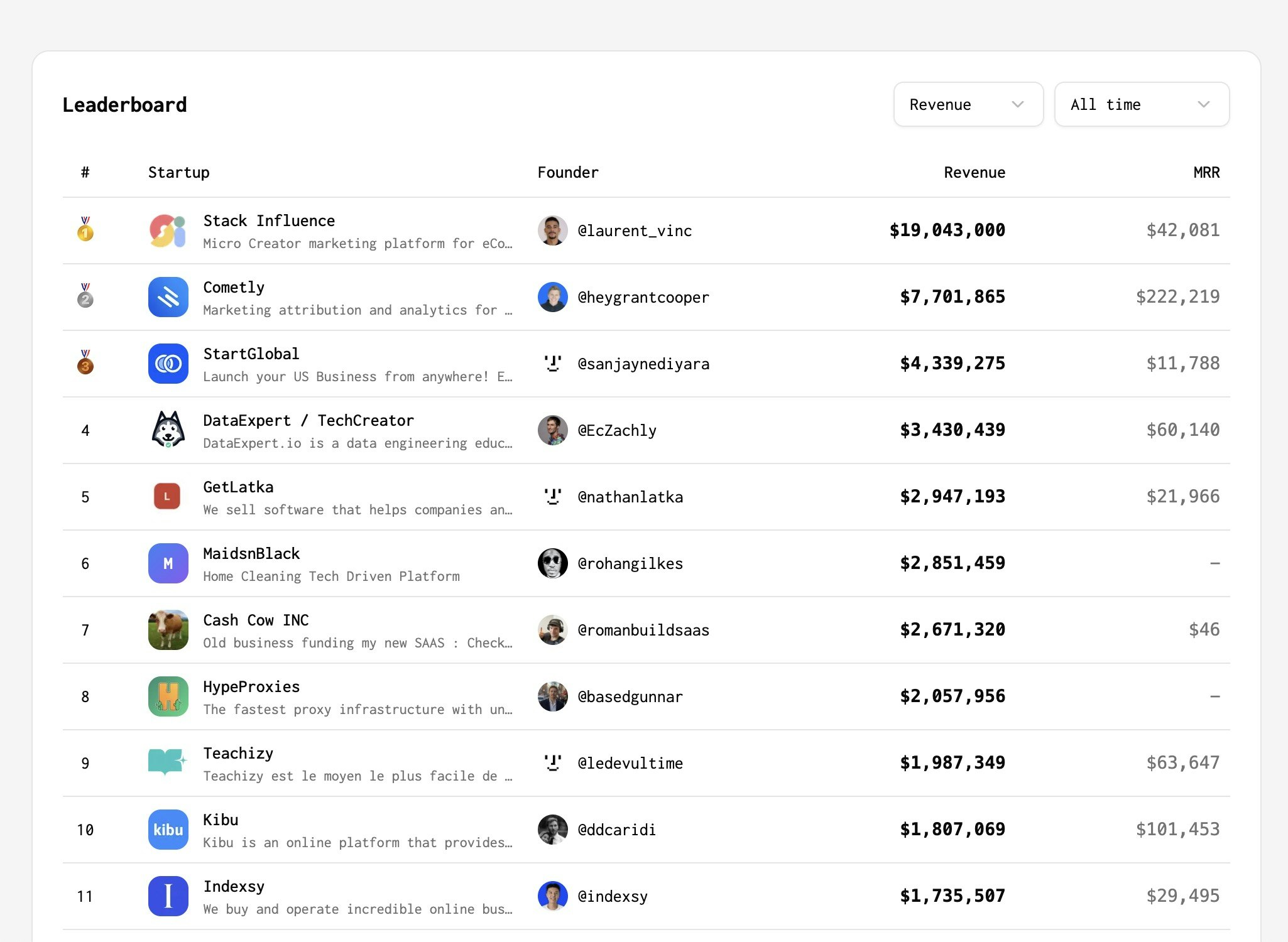Click the Stack Influence startup logo
Screen dimensions: 1288x942
coord(167,230)
